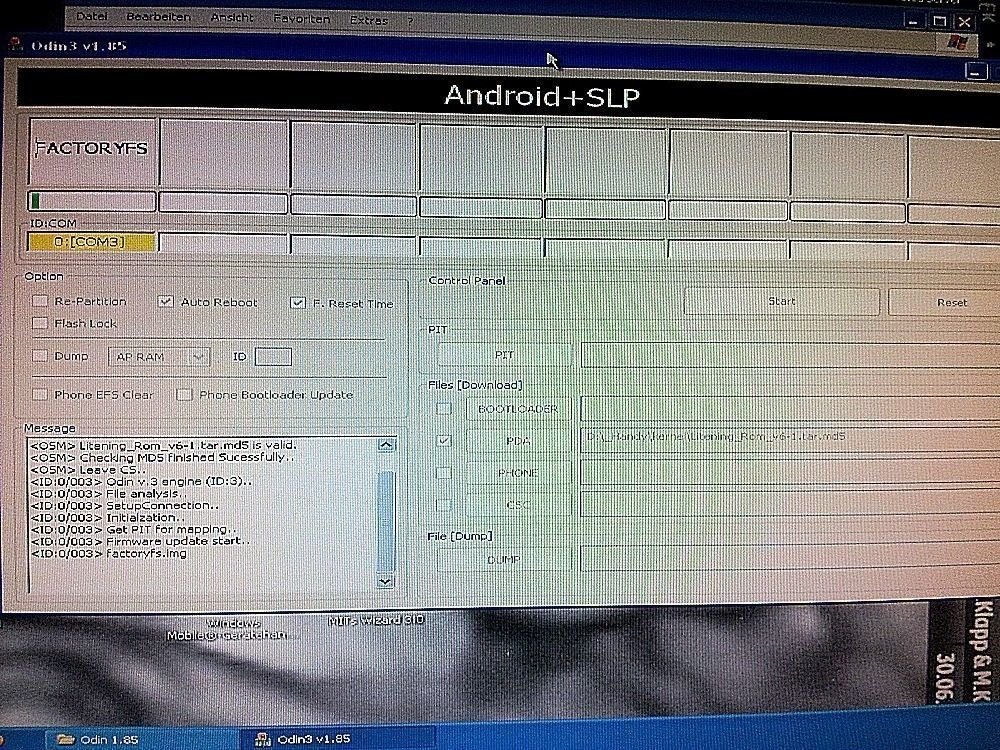Uncheck the checkbox beside PDA file
Image resolution: width=1000 pixels, height=750 pixels.
(444, 441)
